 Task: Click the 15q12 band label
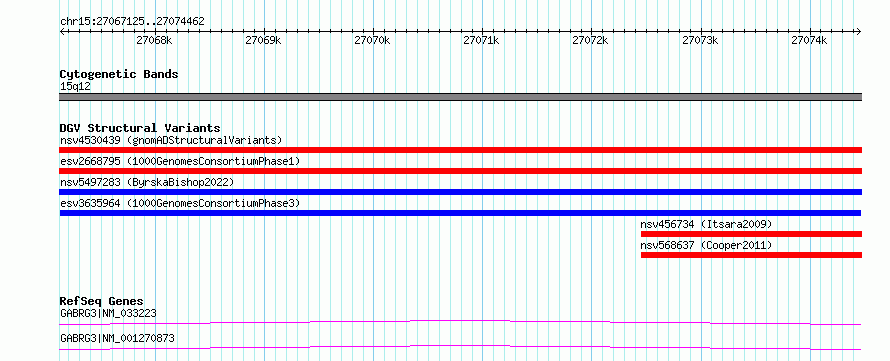[75, 87]
